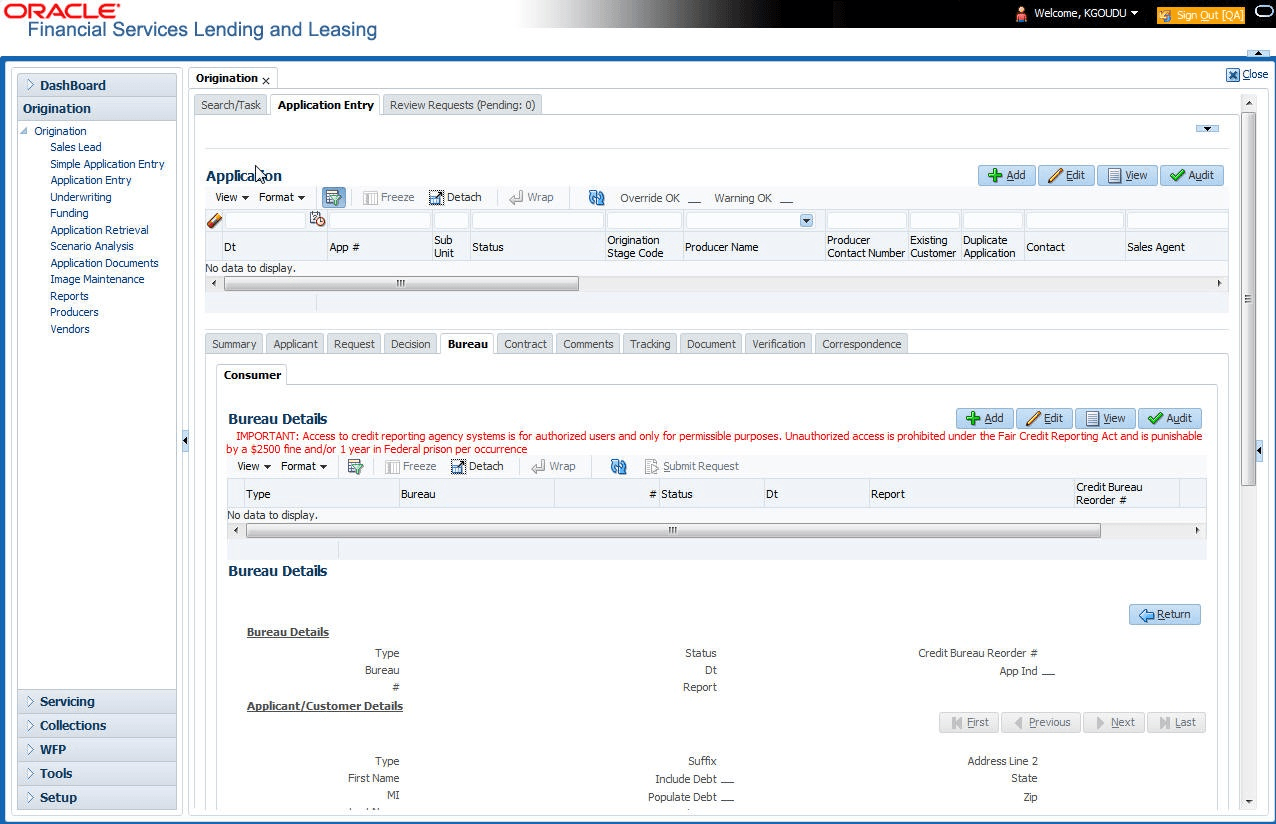Open the Search/Task tab
Viewport: 1276px width, 824px height.
pos(231,104)
